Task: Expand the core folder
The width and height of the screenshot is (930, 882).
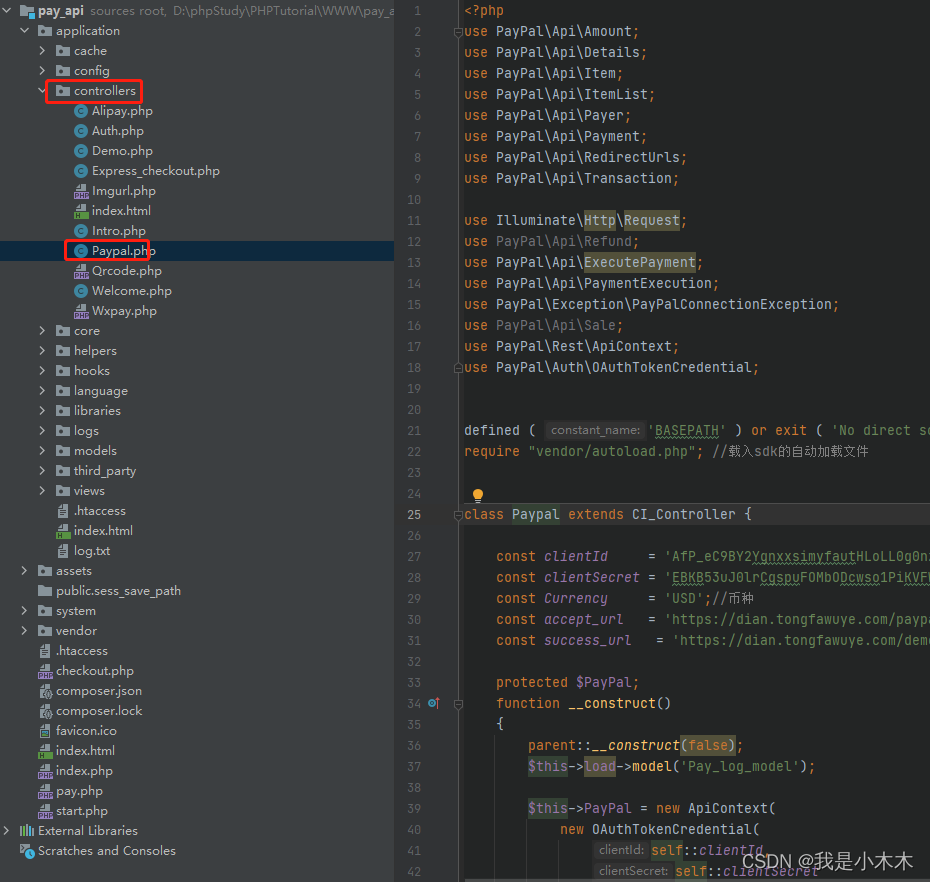Action: [x=42, y=330]
